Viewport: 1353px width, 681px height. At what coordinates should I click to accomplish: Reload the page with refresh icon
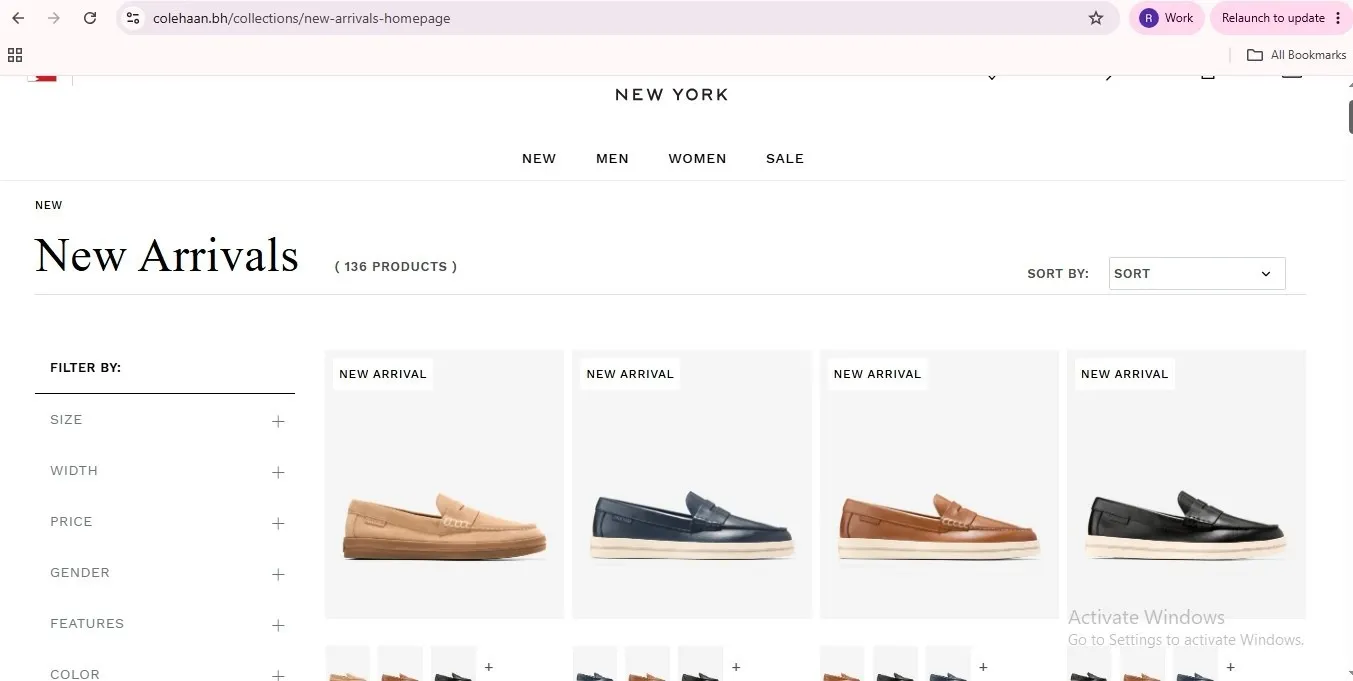pos(90,18)
